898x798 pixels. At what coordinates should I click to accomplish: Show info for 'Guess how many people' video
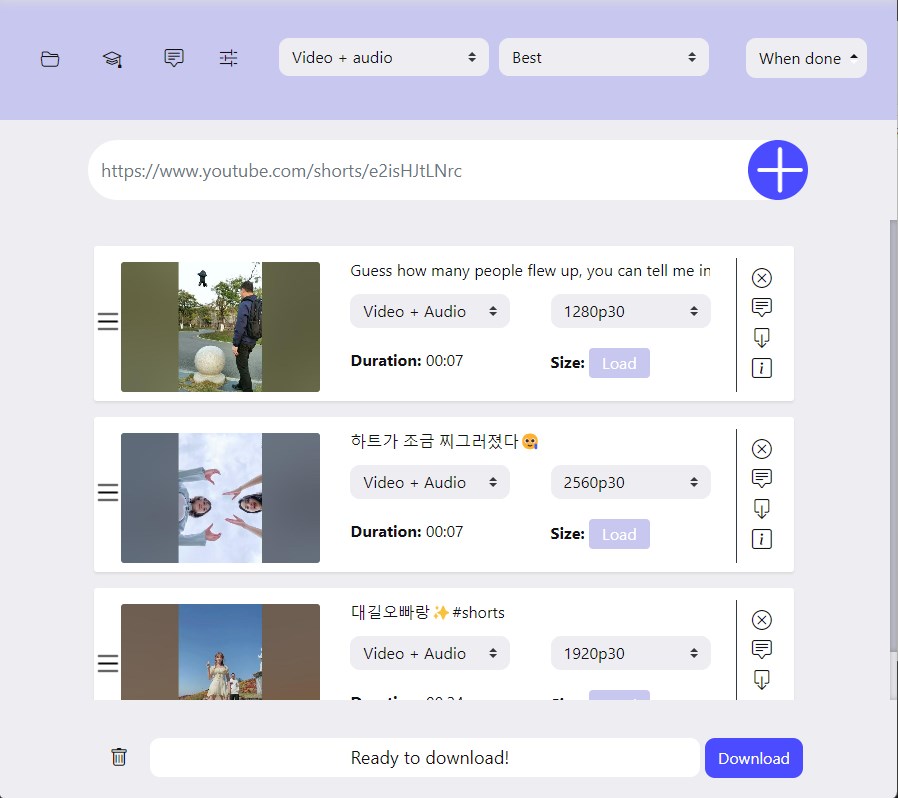tap(762, 368)
